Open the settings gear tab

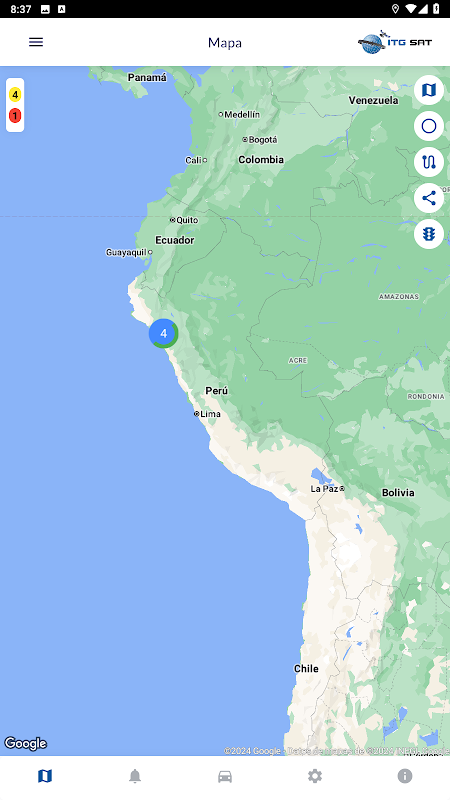315,776
